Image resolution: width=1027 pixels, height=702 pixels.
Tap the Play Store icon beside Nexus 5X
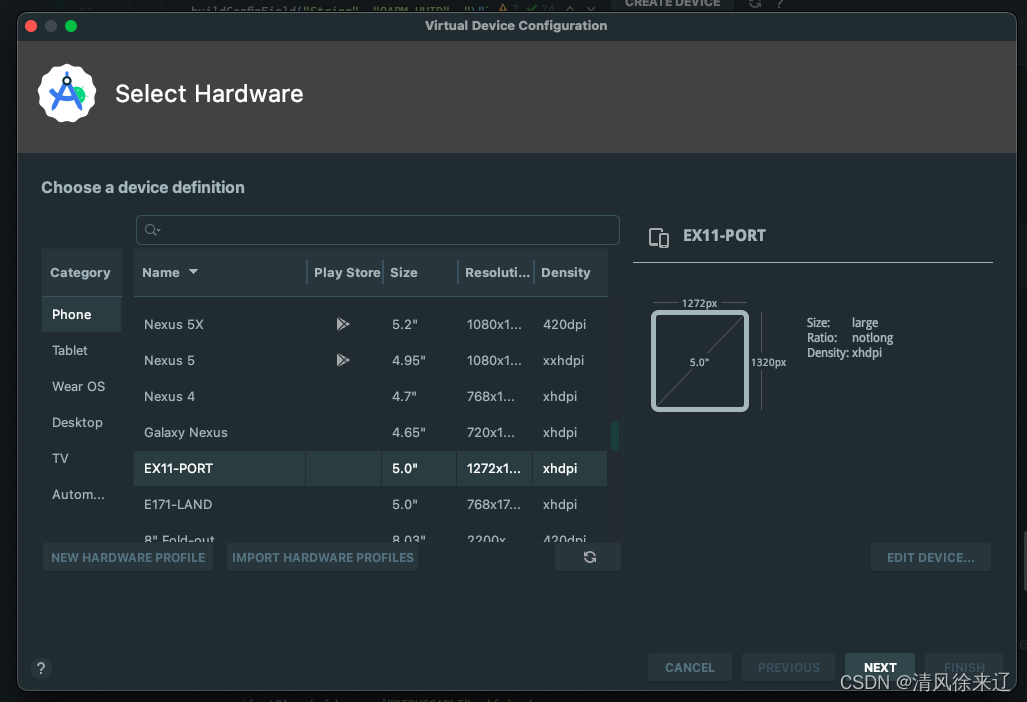click(x=343, y=323)
